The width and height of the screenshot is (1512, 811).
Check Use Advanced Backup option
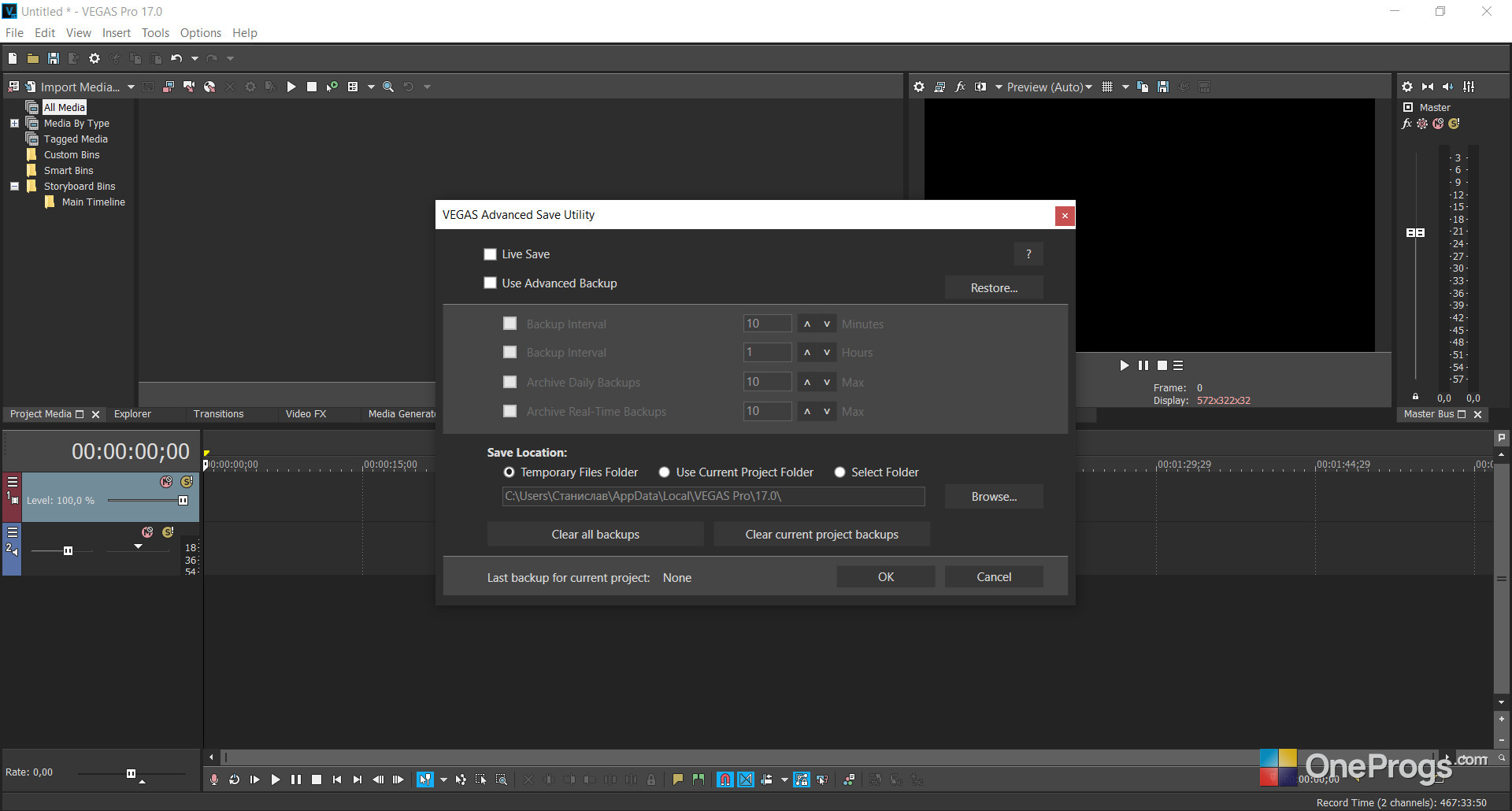490,283
